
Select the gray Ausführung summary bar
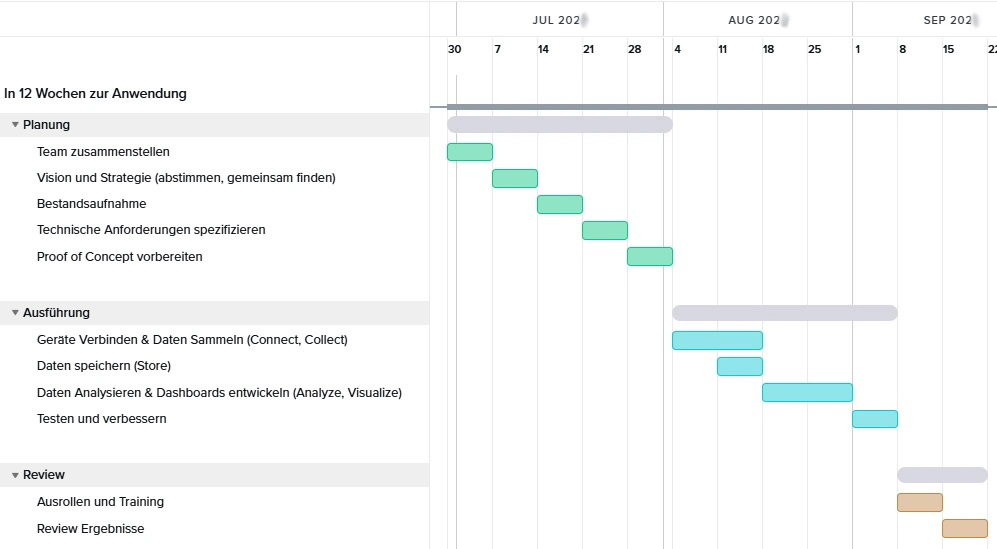pos(784,313)
